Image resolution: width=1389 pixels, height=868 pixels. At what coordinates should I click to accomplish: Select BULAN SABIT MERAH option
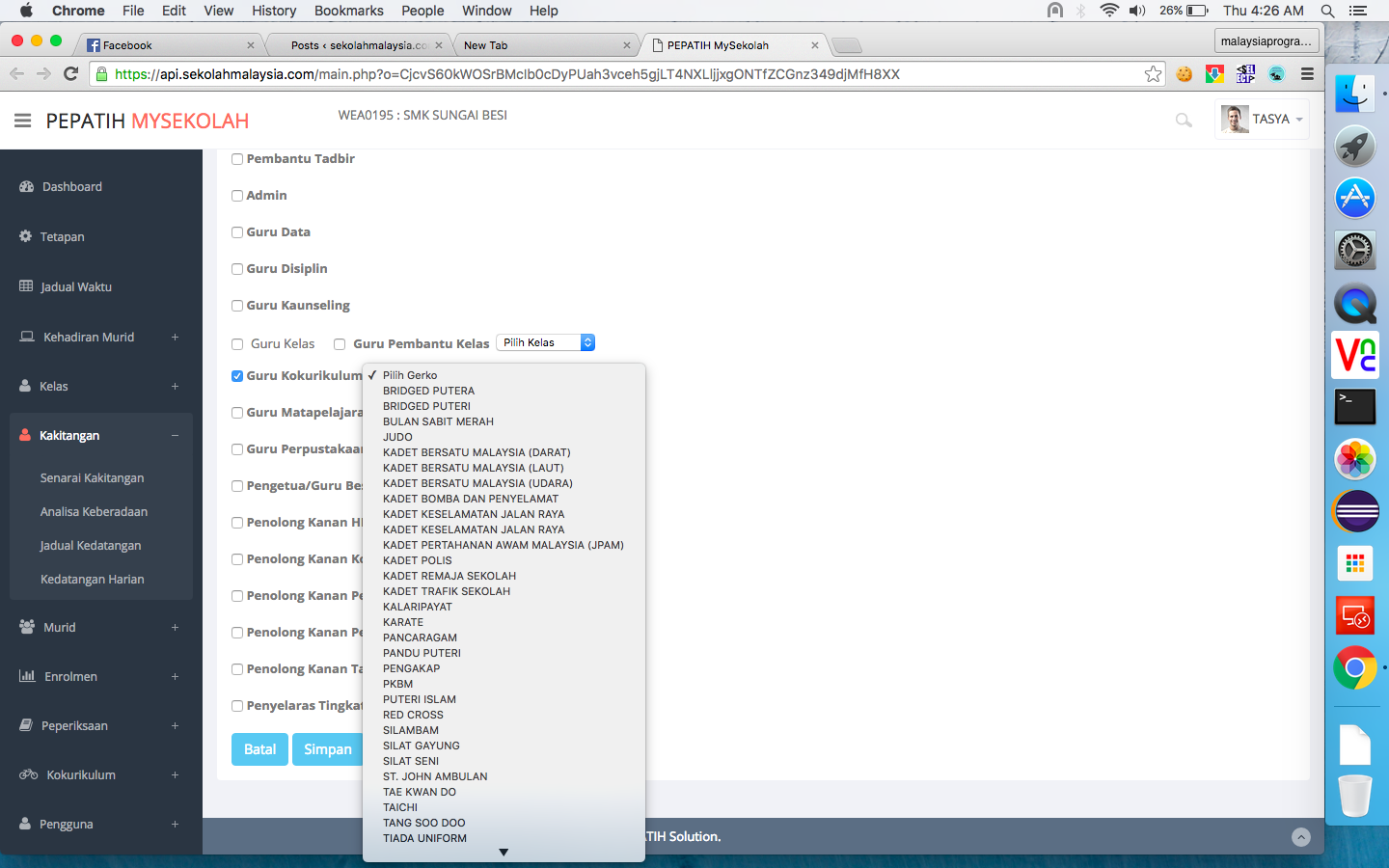coord(504,421)
